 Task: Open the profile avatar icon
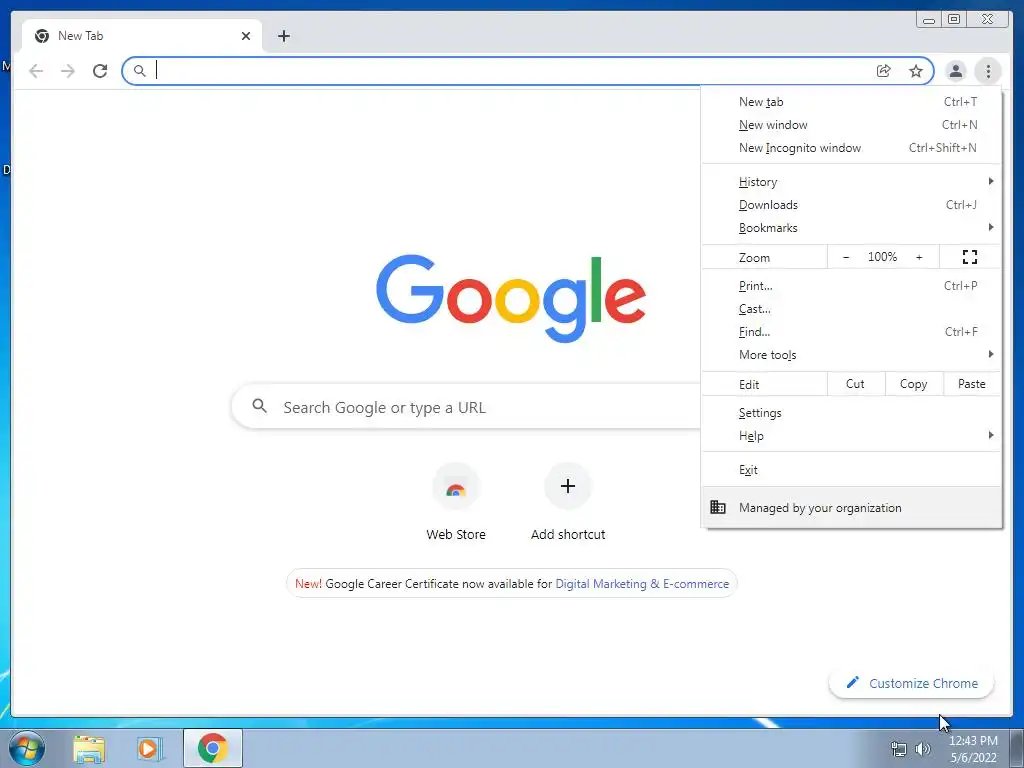tap(955, 71)
